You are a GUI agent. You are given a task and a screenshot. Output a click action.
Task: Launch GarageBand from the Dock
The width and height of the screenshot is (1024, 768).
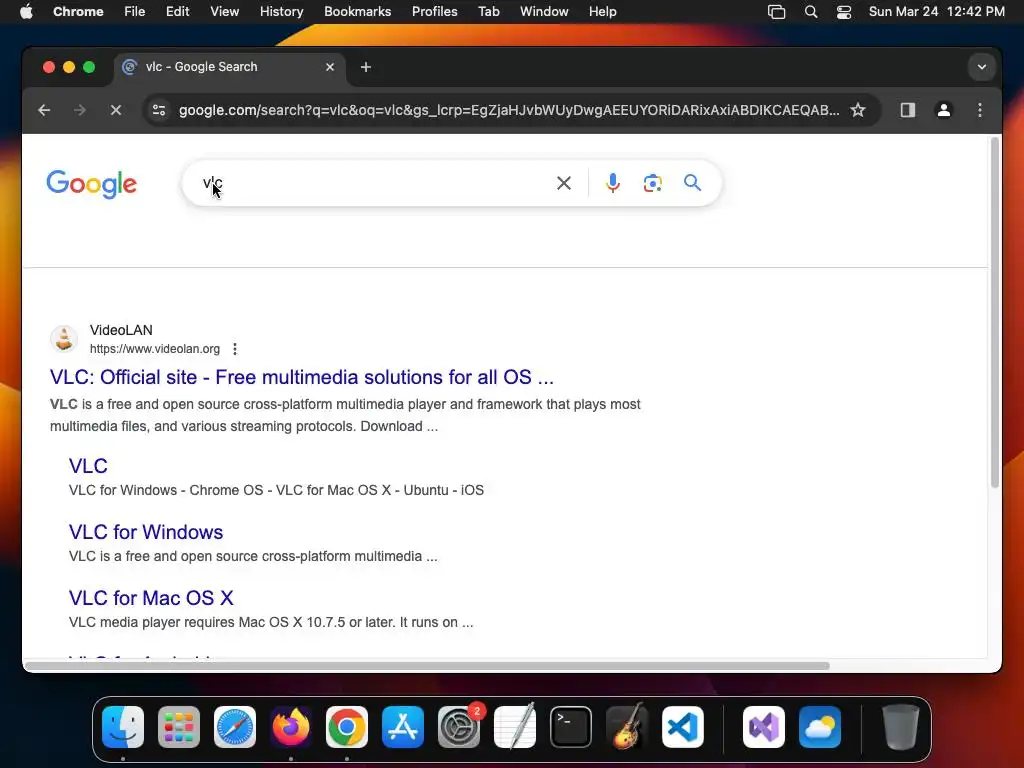[627, 727]
